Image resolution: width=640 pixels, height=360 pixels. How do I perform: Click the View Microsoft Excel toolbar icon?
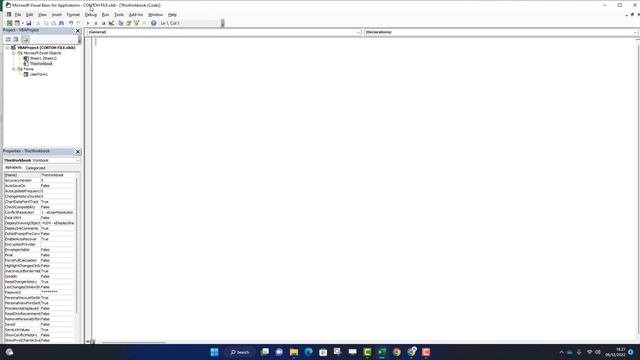9,23
